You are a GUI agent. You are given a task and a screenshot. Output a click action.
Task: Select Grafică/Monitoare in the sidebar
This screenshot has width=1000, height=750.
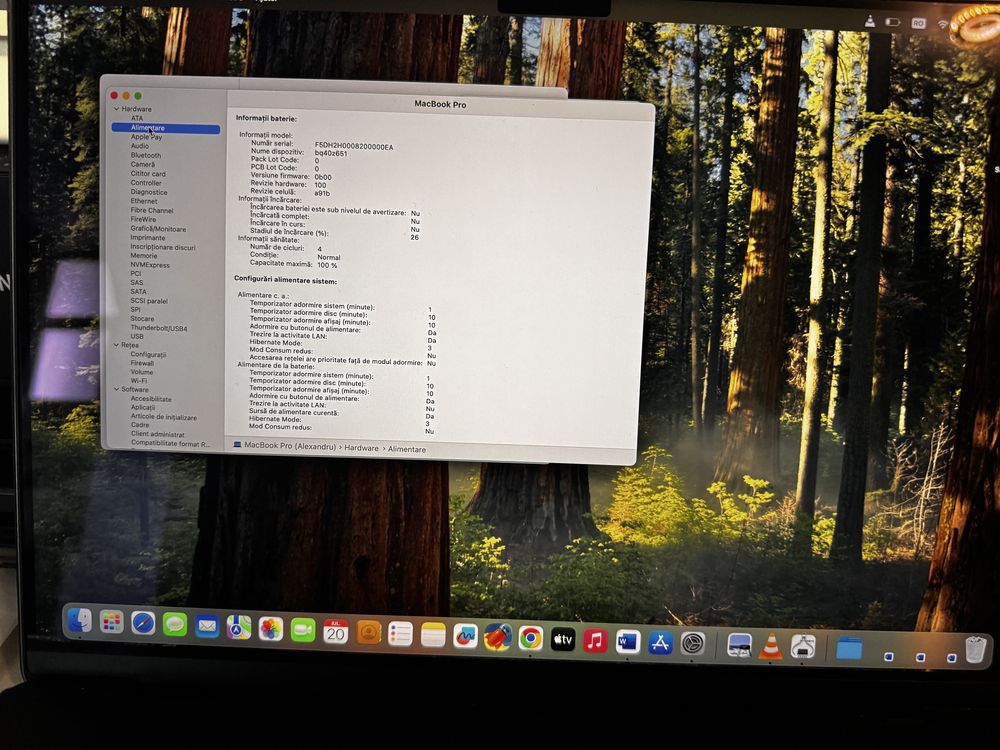pyautogui.click(x=158, y=228)
